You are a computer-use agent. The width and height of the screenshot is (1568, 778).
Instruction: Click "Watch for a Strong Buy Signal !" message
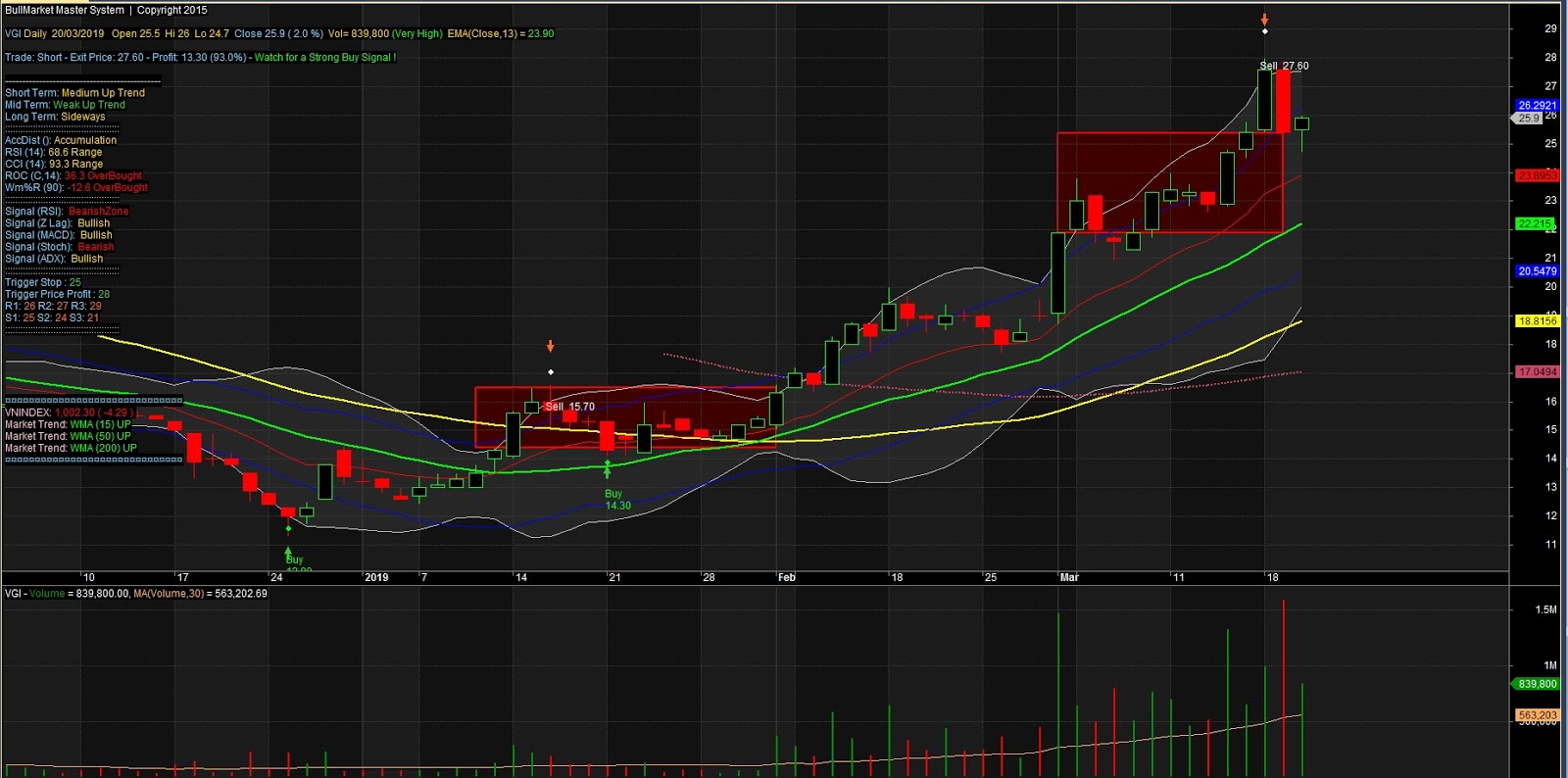[325, 57]
